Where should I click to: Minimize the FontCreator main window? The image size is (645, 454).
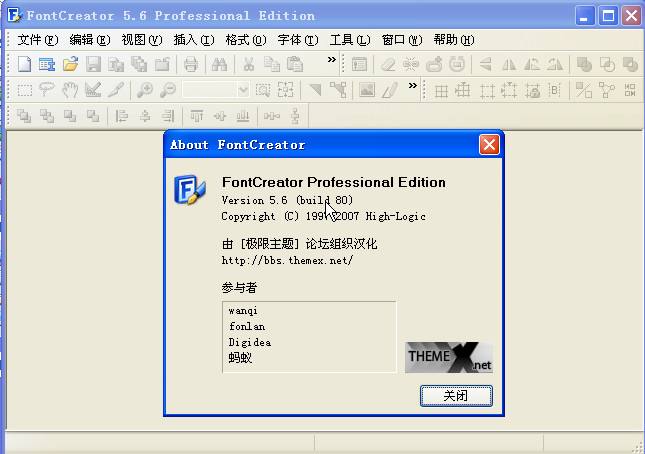pyautogui.click(x=585, y=16)
